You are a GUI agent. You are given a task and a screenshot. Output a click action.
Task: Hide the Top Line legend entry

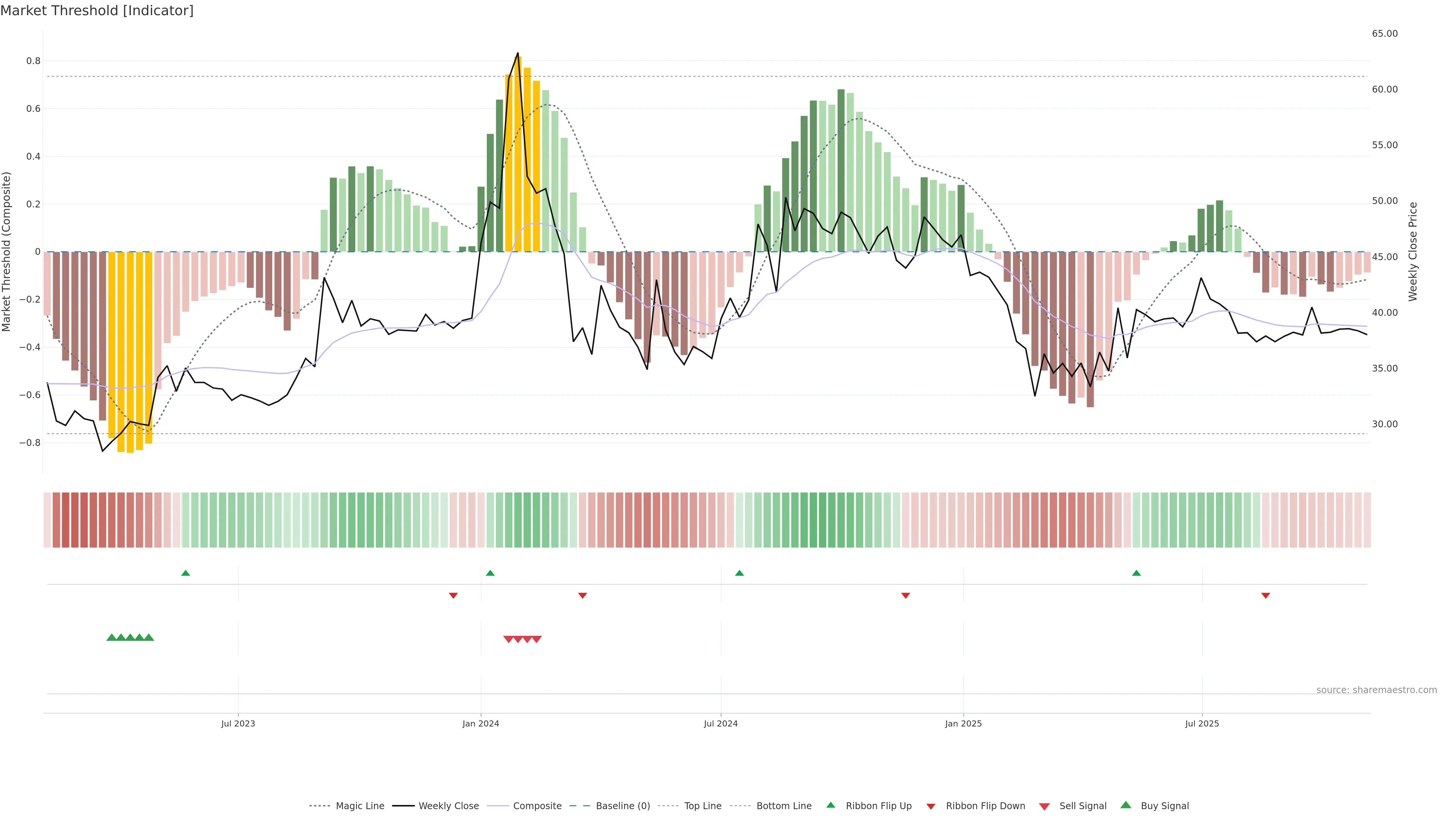[703, 806]
